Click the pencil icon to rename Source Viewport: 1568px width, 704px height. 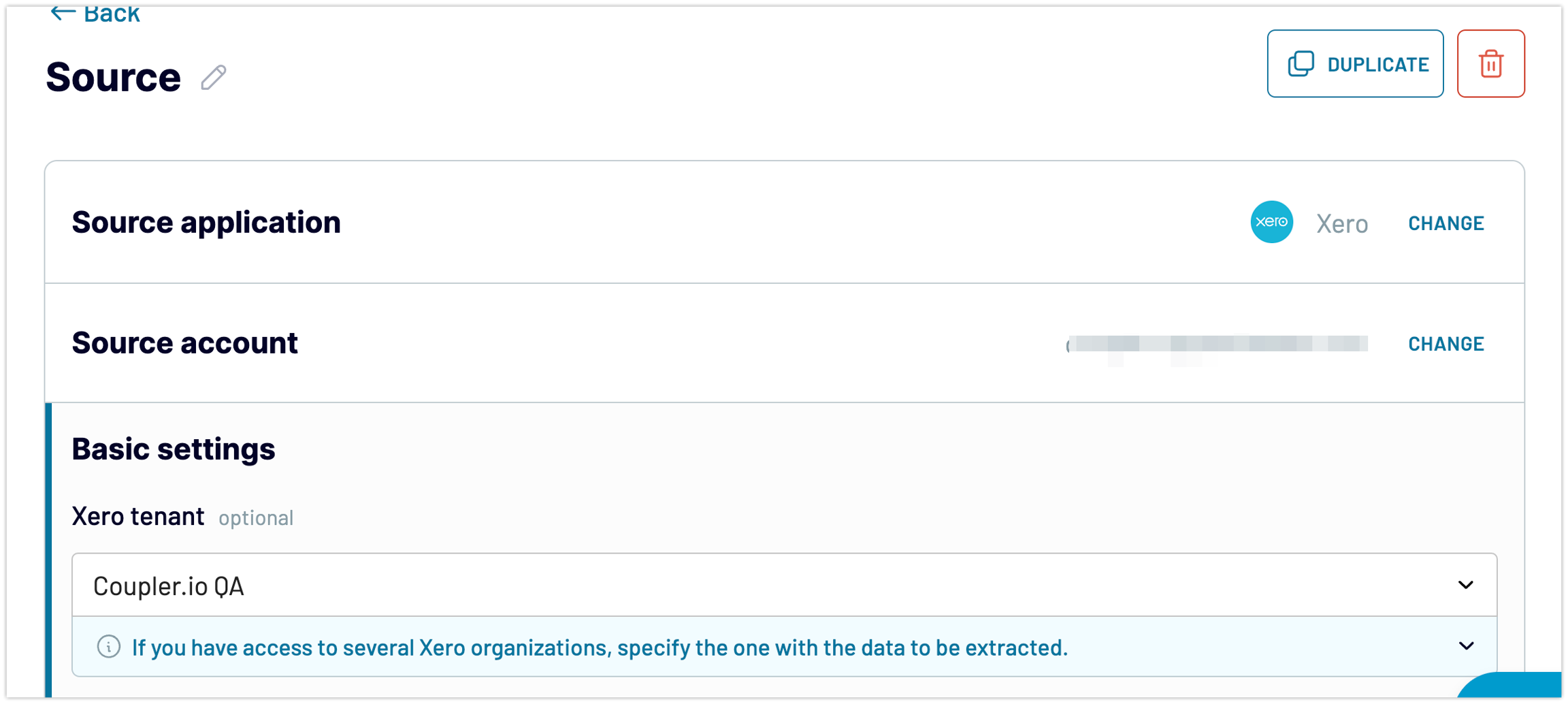point(214,78)
